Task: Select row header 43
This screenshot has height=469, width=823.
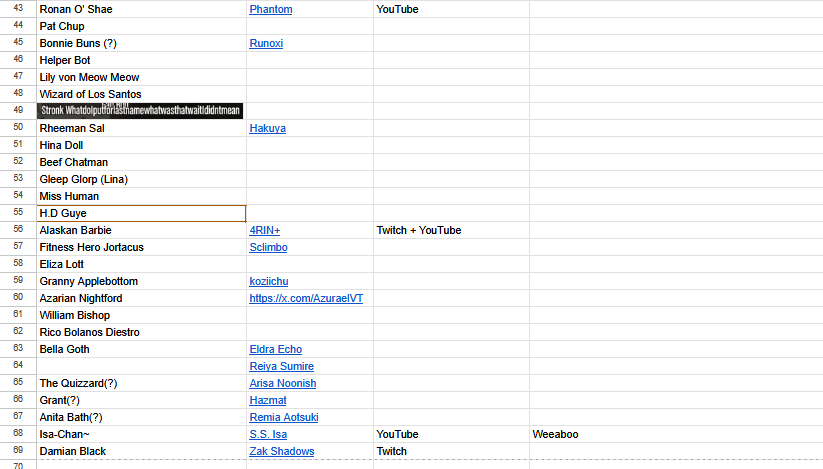Action: point(18,9)
